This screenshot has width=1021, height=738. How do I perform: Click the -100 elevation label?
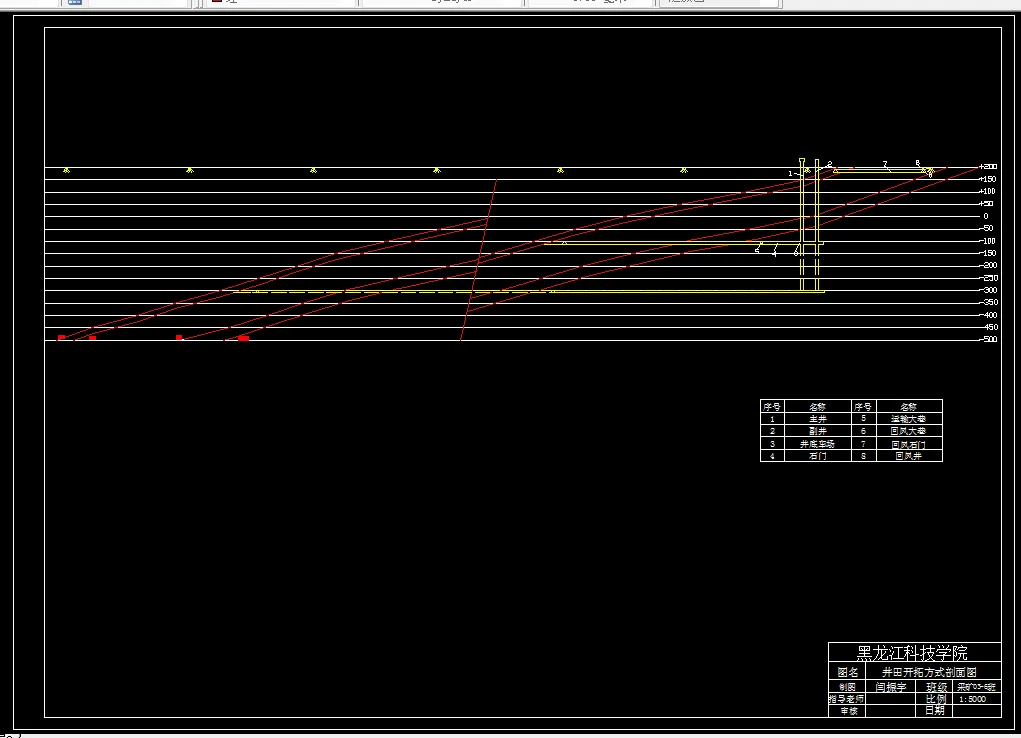988,241
